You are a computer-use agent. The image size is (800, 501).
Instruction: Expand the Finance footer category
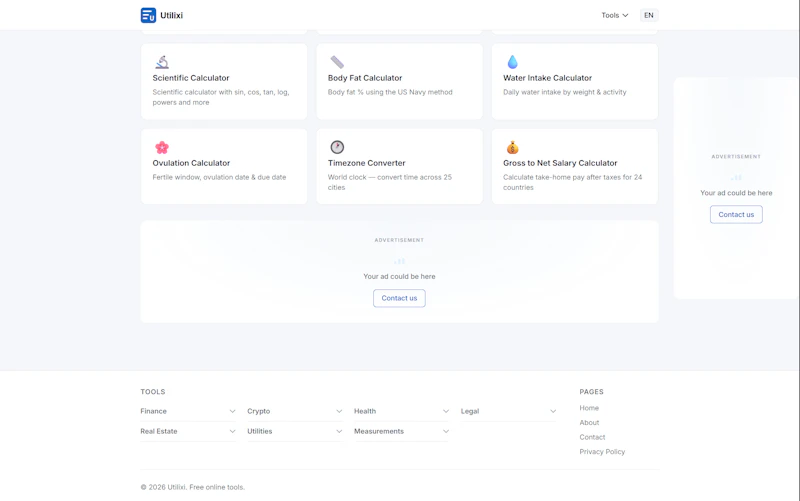click(x=188, y=411)
